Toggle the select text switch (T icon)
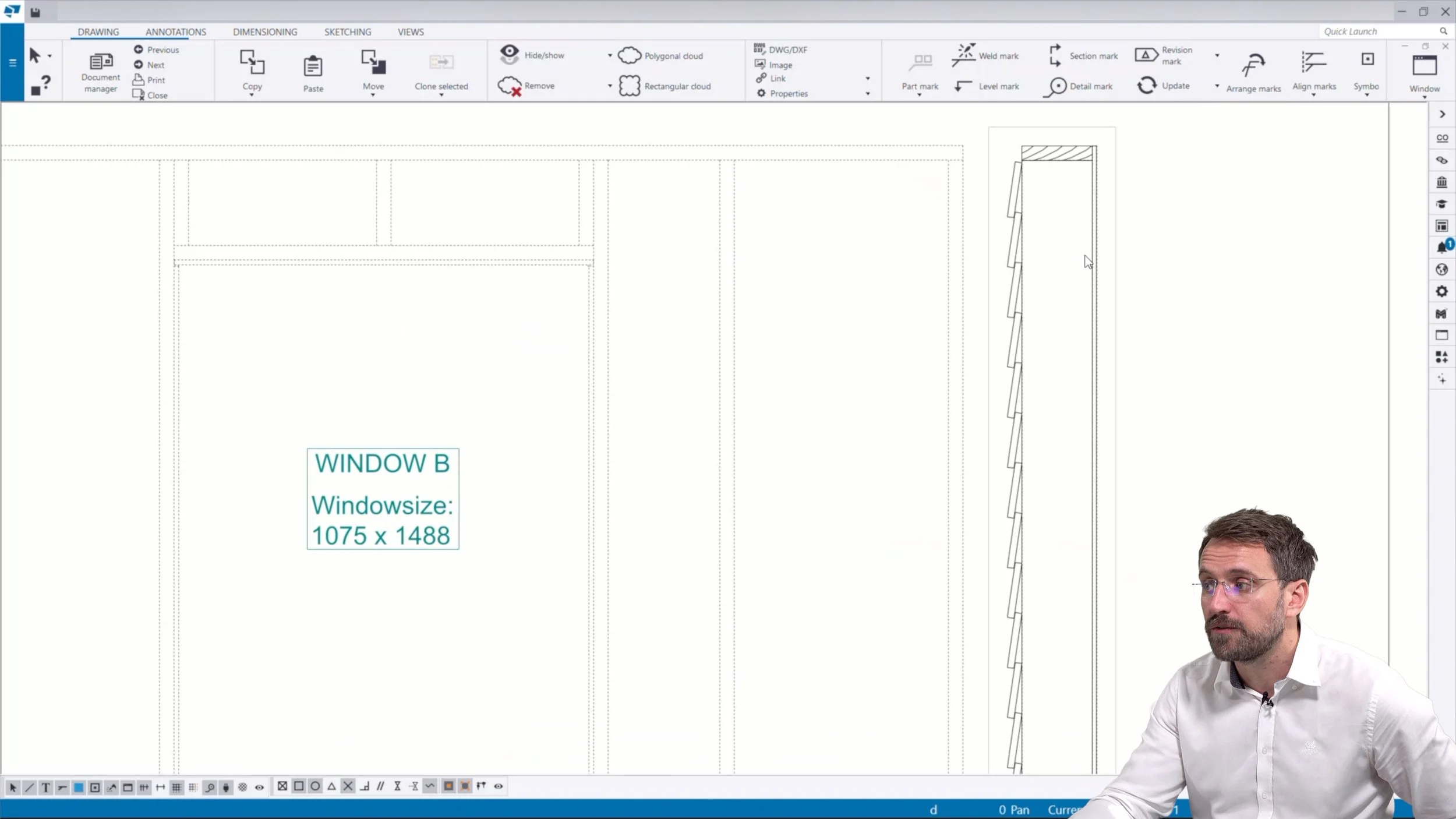 pos(45,788)
